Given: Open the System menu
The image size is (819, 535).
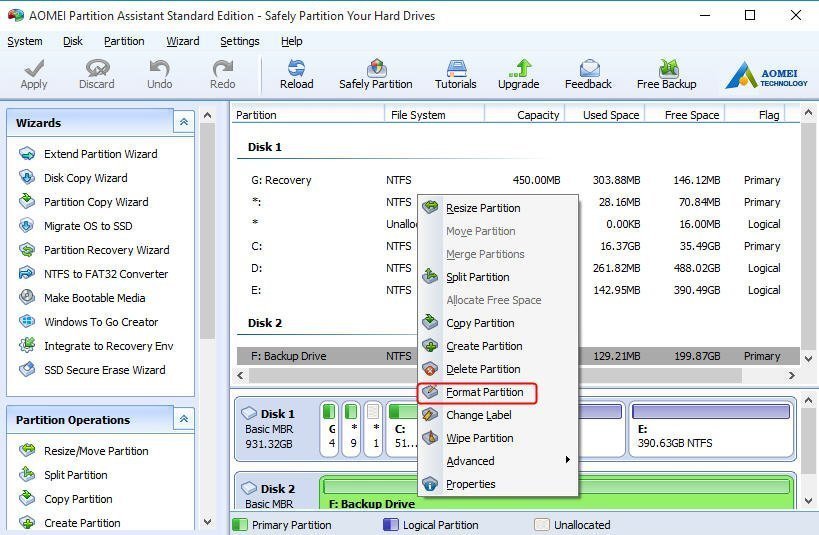Looking at the screenshot, I should click(x=25, y=41).
